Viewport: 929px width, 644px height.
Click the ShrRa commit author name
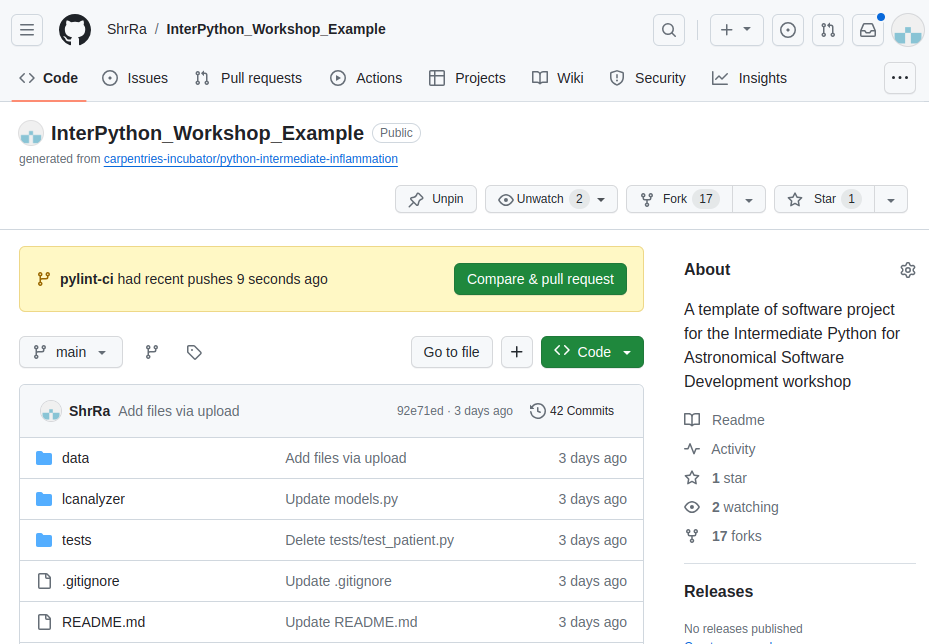click(89, 411)
